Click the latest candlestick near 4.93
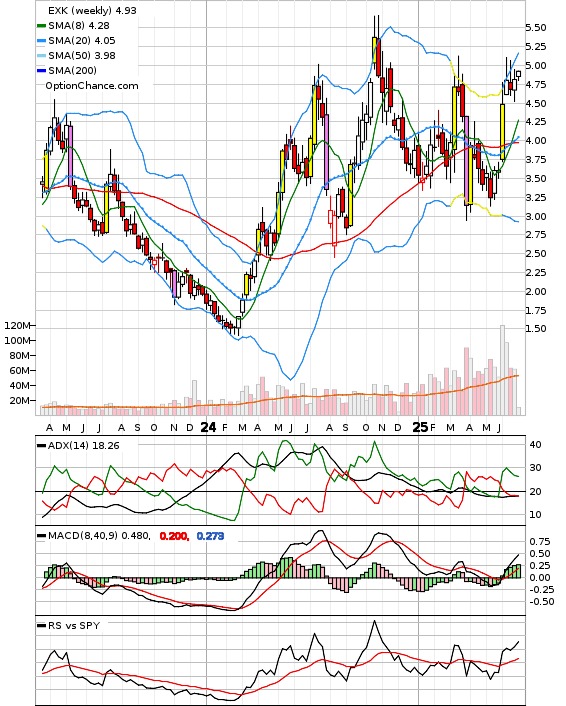The image size is (566, 706). (x=519, y=74)
